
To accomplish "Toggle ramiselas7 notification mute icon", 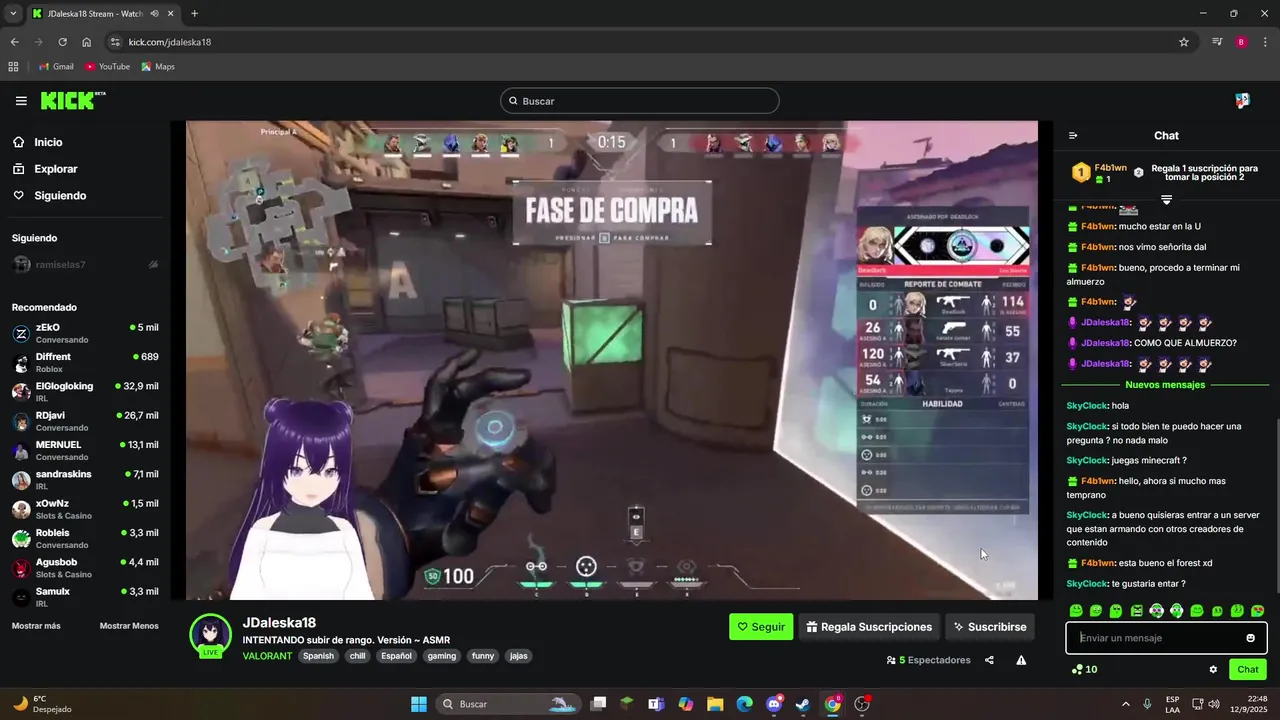I will [153, 265].
